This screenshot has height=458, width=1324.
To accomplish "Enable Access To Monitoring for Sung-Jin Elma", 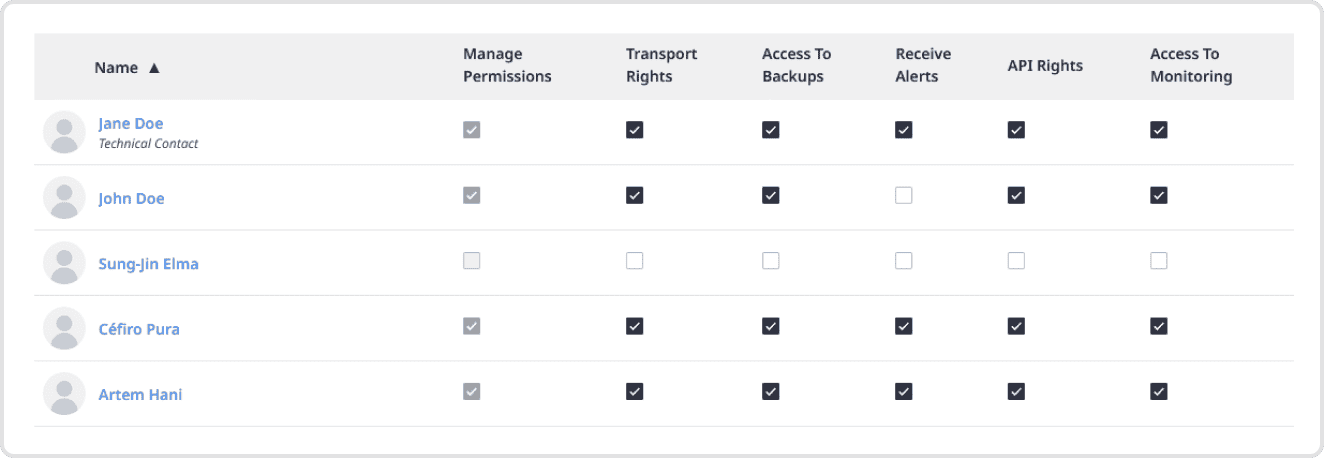I will pos(1159,261).
